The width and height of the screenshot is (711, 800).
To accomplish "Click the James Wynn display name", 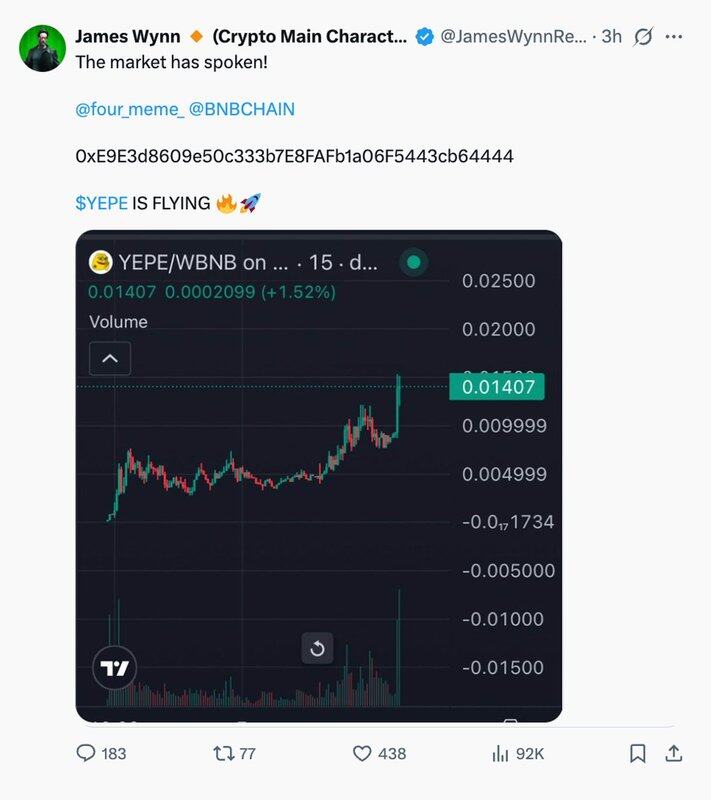I will click(128, 37).
